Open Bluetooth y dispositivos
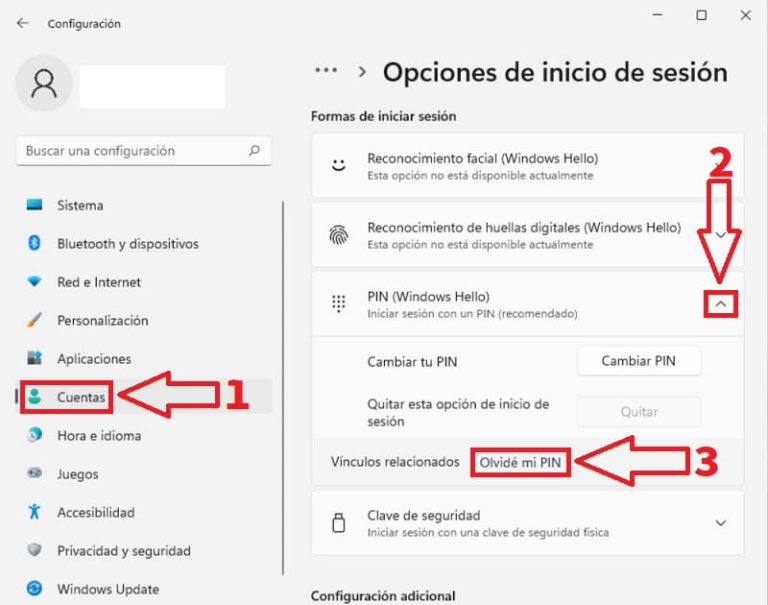The height and width of the screenshot is (605, 768). 128,243
